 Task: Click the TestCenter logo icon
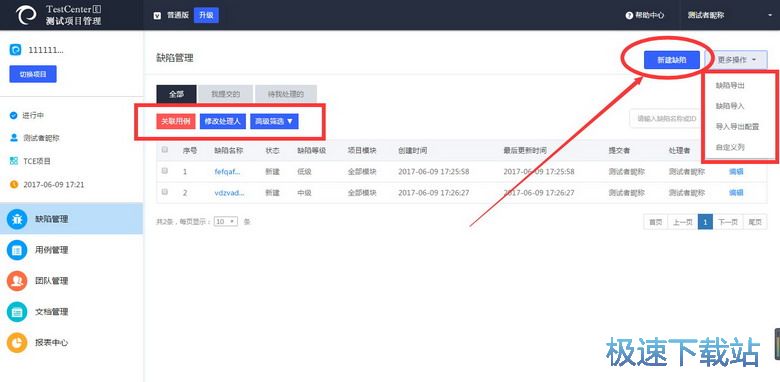(26, 15)
